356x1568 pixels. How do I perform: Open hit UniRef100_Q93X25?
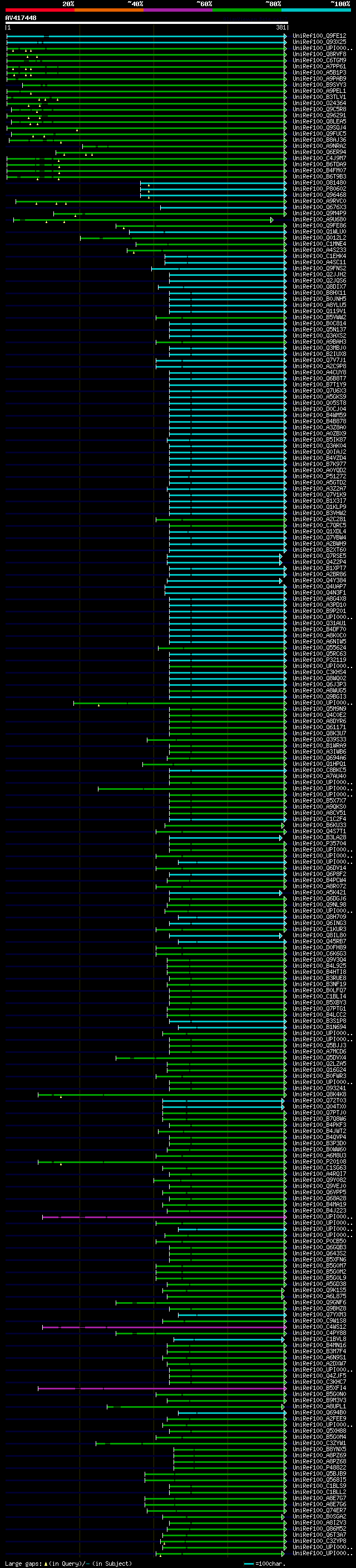point(319,42)
